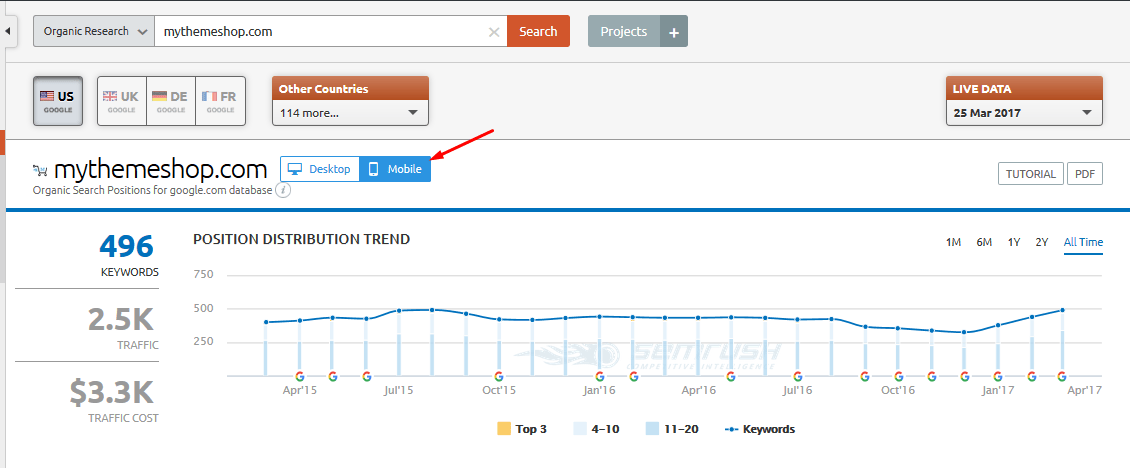
Task: Click the info icon beside database description
Action: click(x=283, y=190)
